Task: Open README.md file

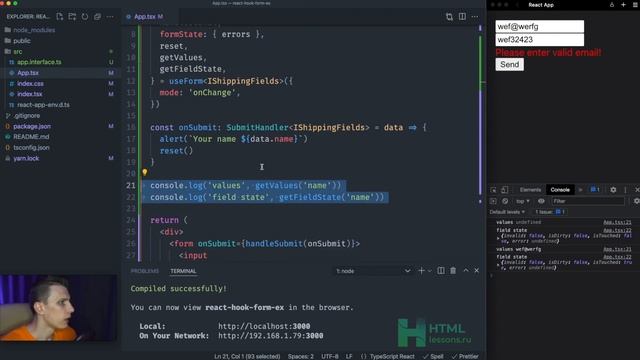Action: point(31,137)
